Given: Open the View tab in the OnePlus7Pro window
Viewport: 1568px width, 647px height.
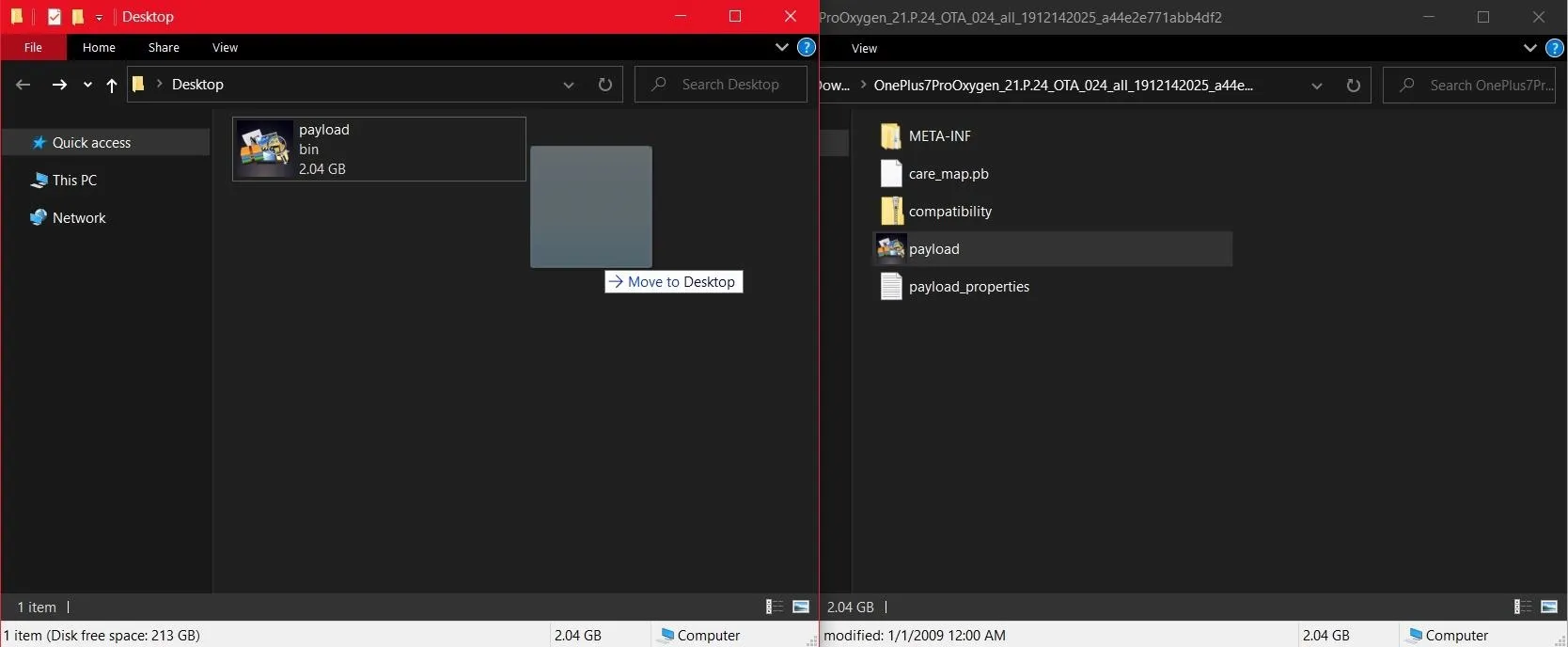Looking at the screenshot, I should [x=864, y=49].
